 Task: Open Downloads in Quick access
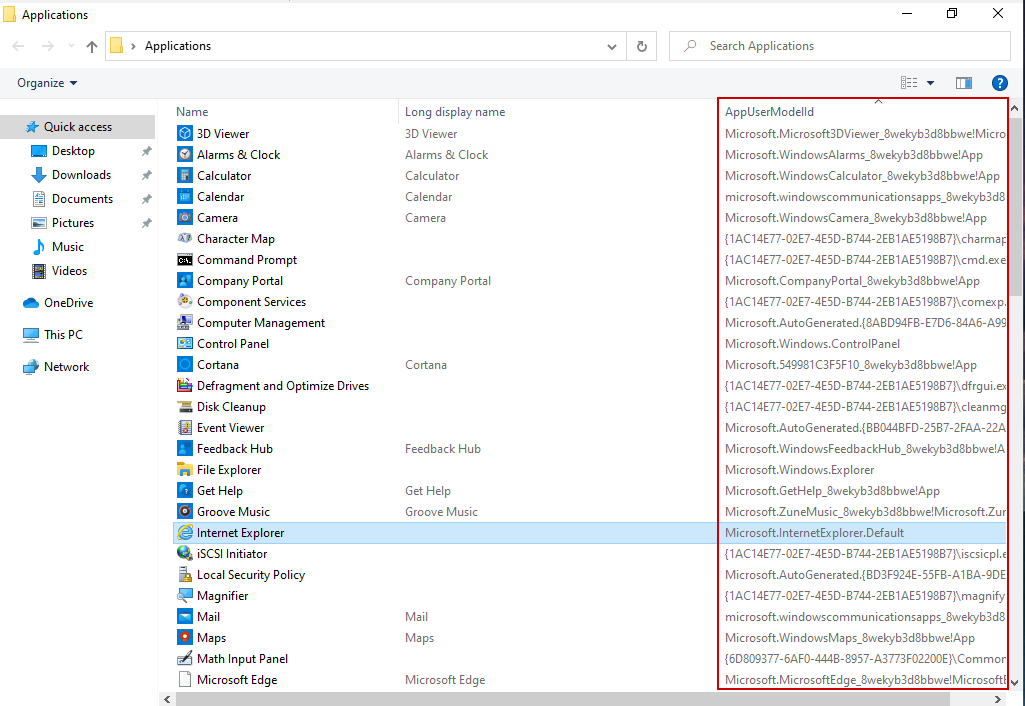[81, 175]
